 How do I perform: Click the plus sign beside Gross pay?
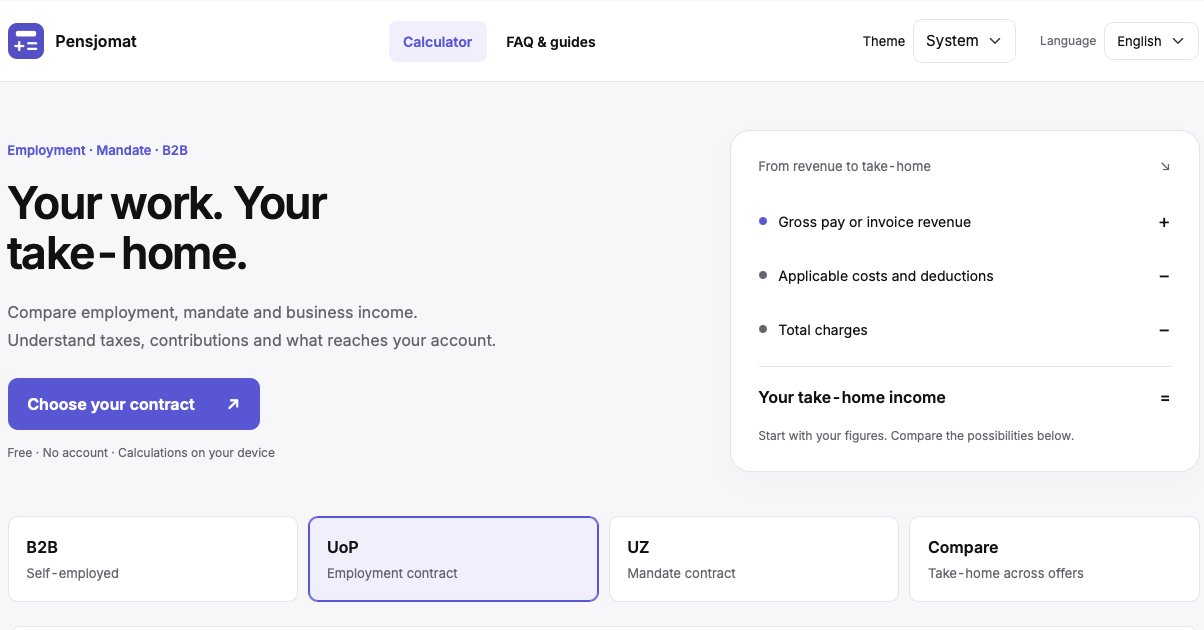(x=1164, y=222)
